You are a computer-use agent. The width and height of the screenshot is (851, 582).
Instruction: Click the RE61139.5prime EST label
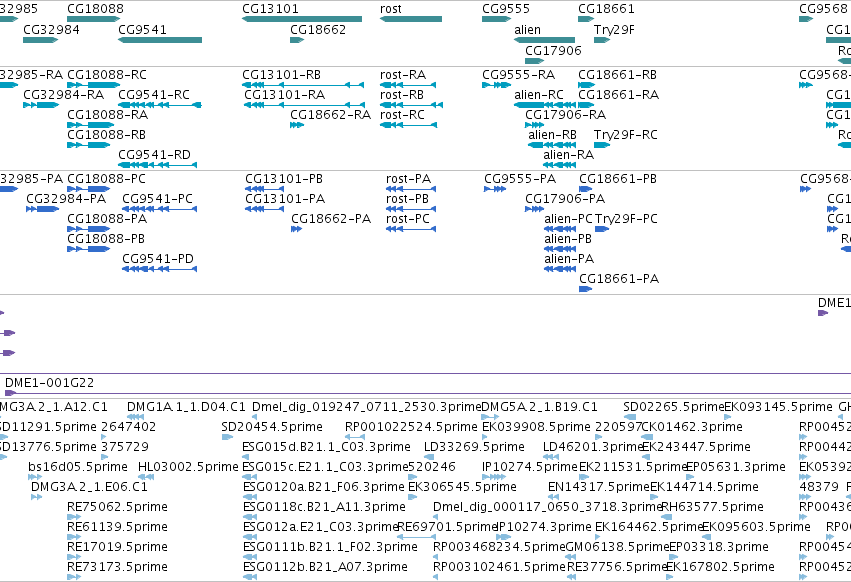[x=117, y=527]
